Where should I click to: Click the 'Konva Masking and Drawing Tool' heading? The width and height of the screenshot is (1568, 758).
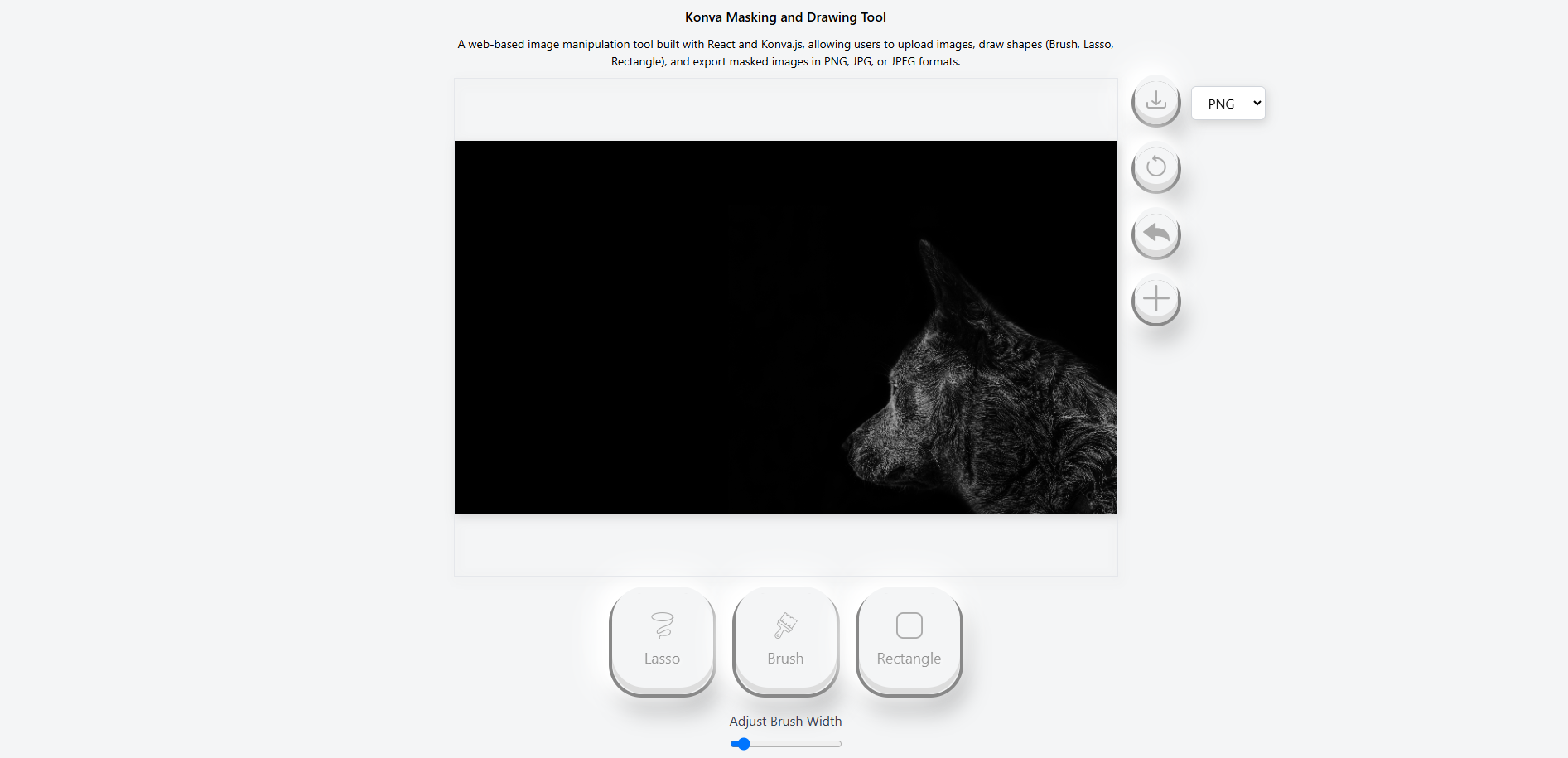[x=785, y=17]
